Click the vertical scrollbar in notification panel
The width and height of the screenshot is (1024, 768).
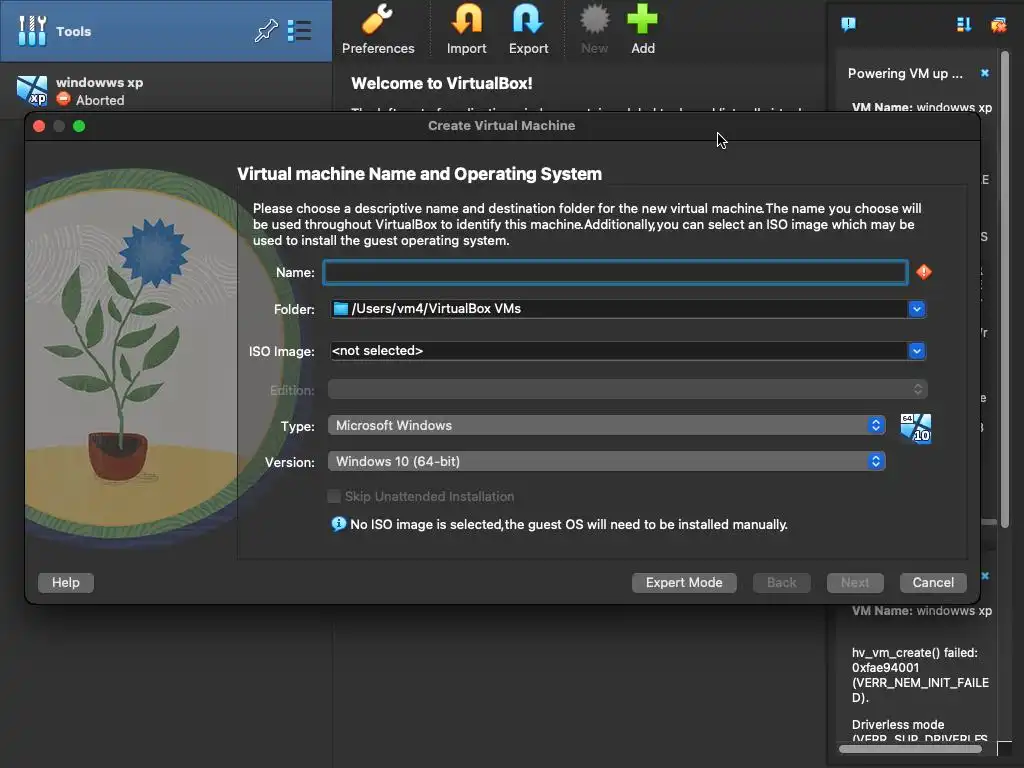click(x=1004, y=287)
